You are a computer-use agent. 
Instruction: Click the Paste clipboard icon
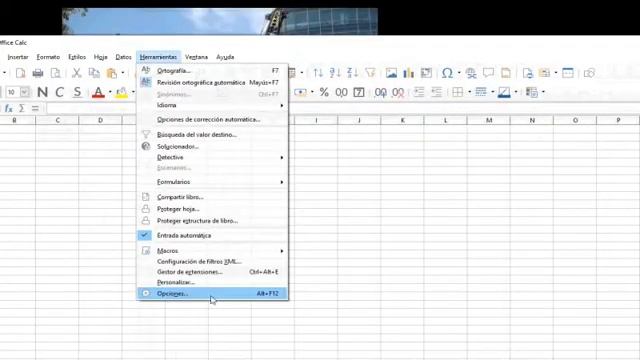pyautogui.click(x=111, y=73)
